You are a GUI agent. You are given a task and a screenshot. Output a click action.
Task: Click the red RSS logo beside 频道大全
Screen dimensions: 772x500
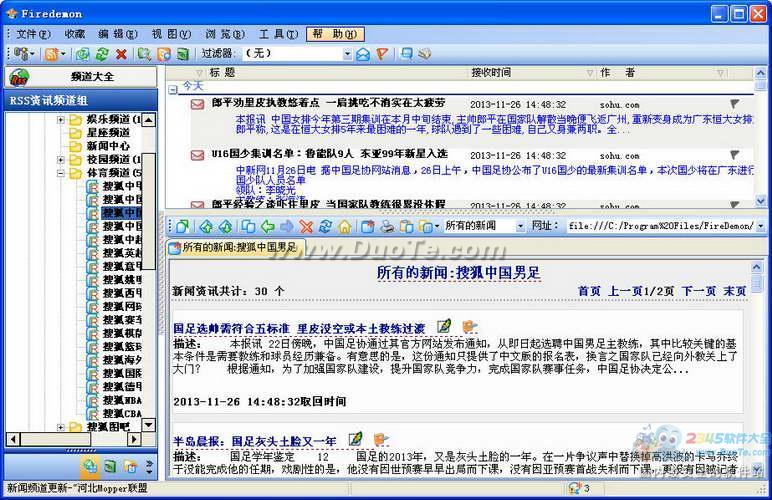(20, 77)
